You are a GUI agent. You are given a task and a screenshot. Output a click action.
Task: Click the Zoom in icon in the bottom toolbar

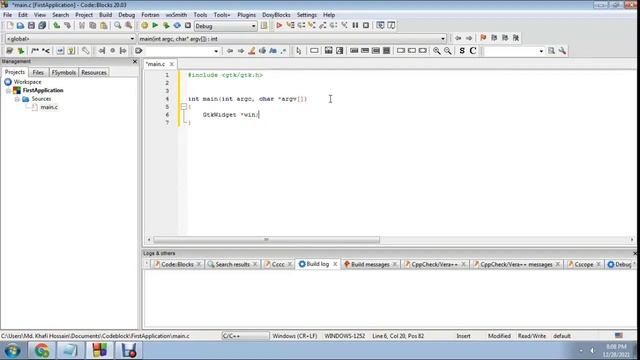tap(437, 51)
